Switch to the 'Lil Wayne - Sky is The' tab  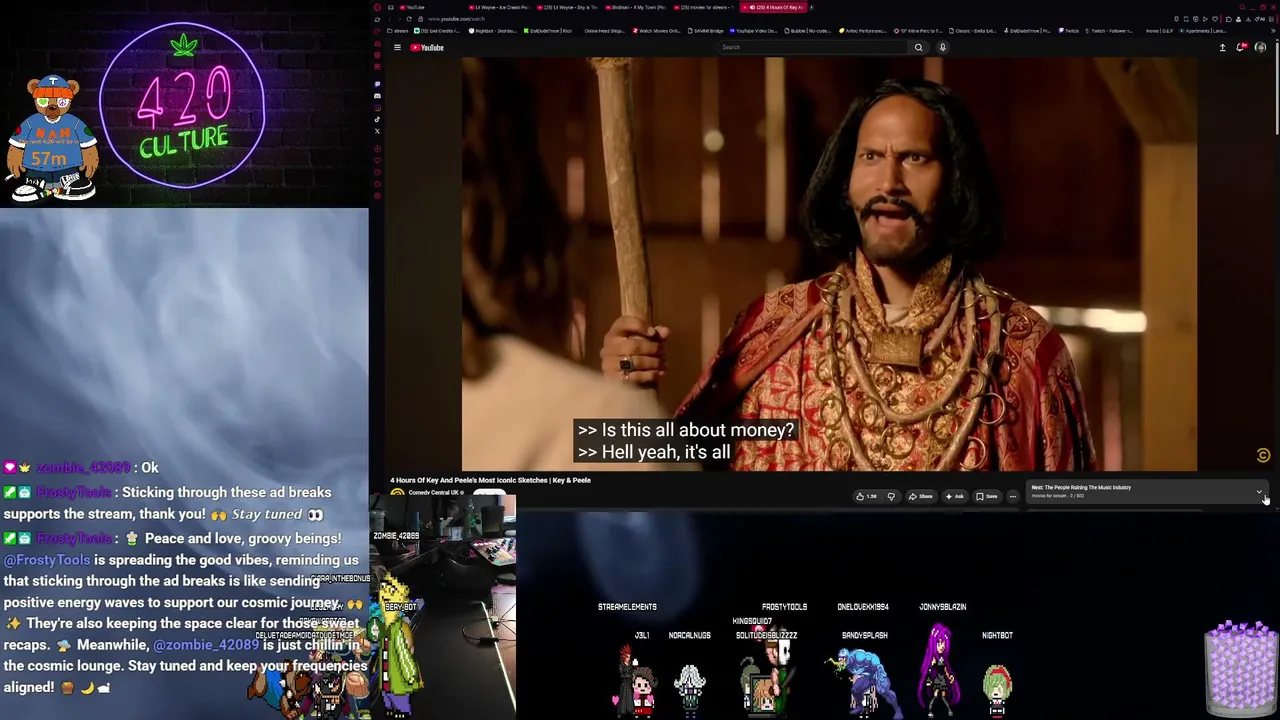pyautogui.click(x=566, y=7)
